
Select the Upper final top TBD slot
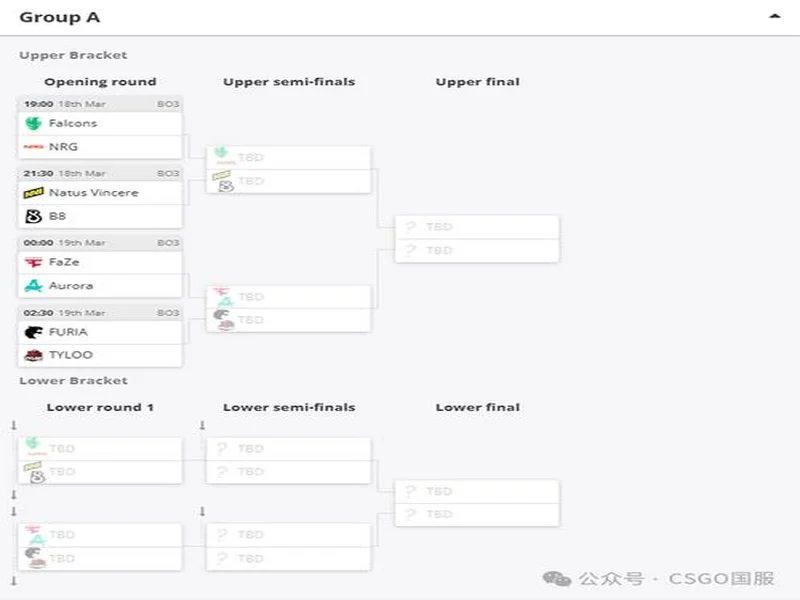coord(477,227)
